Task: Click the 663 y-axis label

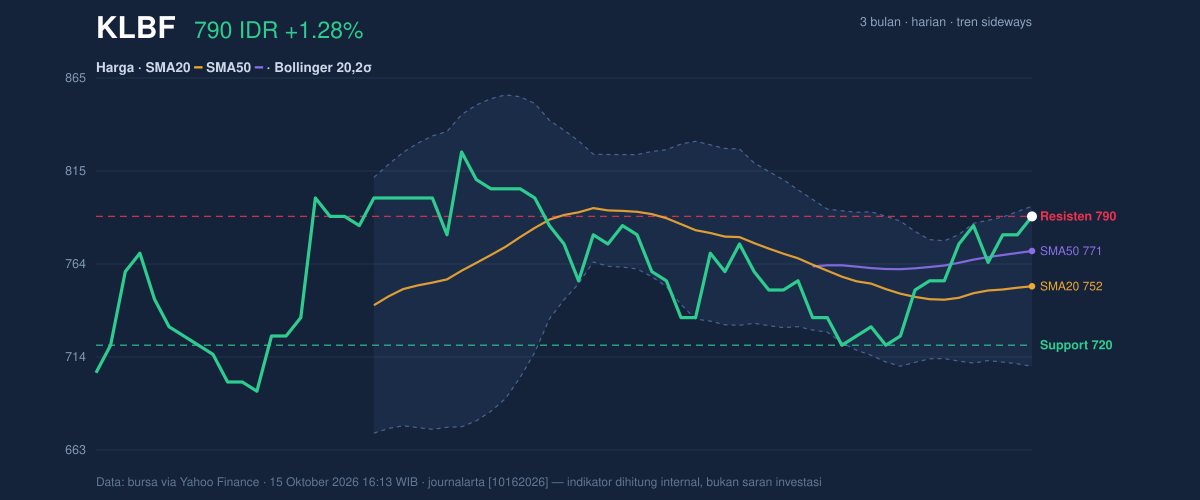Action: (x=76, y=450)
